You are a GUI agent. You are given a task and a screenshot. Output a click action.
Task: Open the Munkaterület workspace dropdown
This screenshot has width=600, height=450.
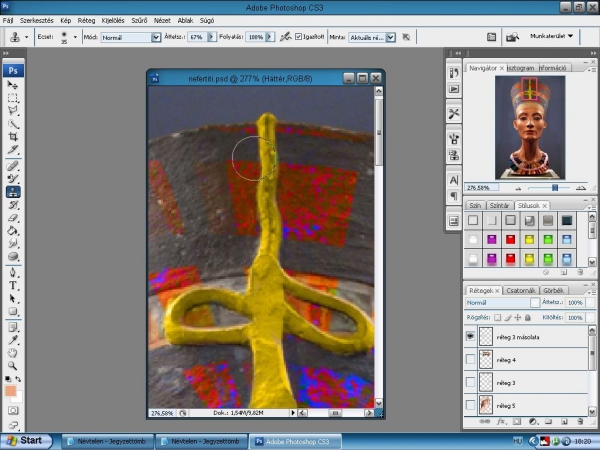point(551,36)
